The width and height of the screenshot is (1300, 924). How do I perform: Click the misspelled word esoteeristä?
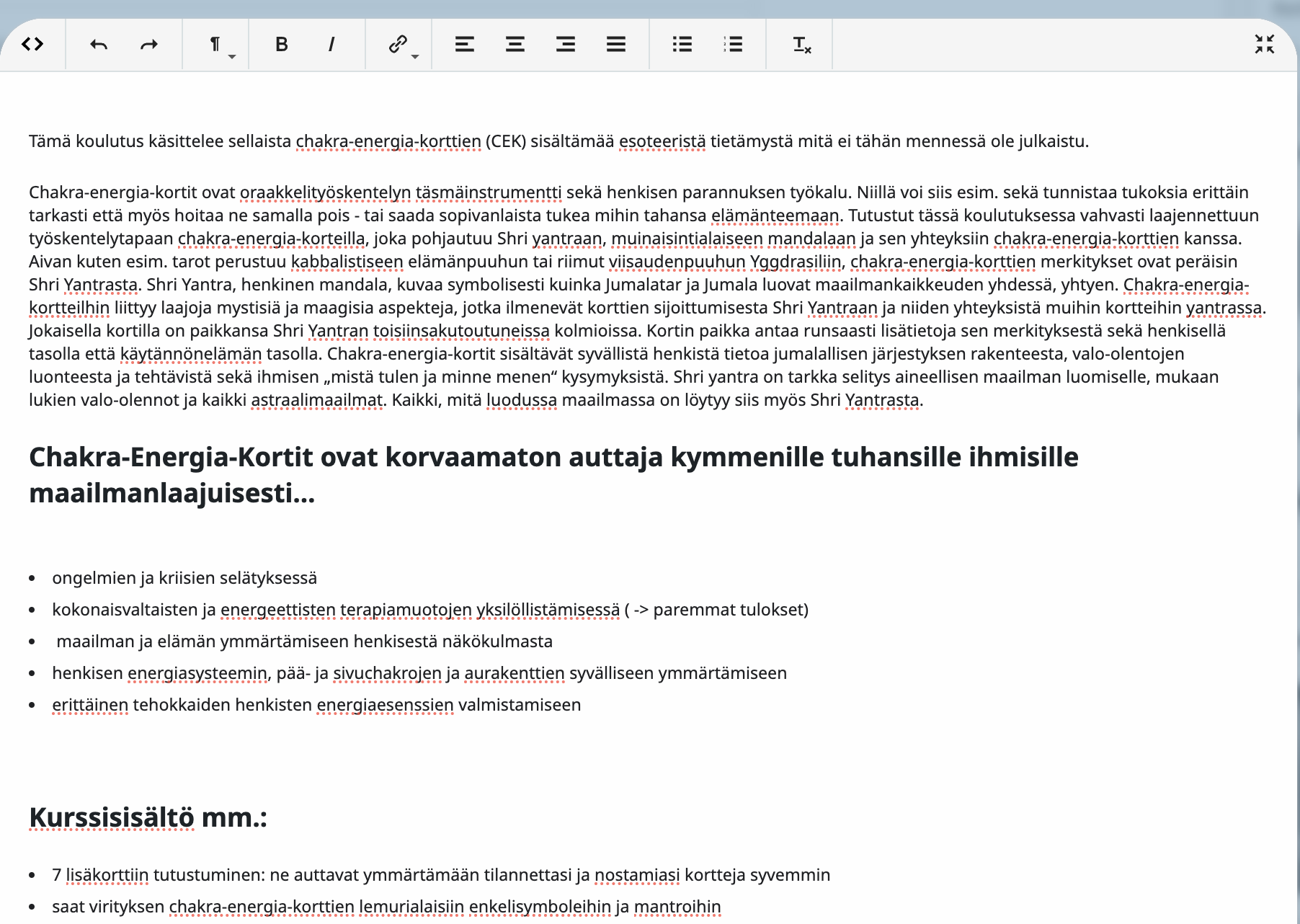(662, 141)
